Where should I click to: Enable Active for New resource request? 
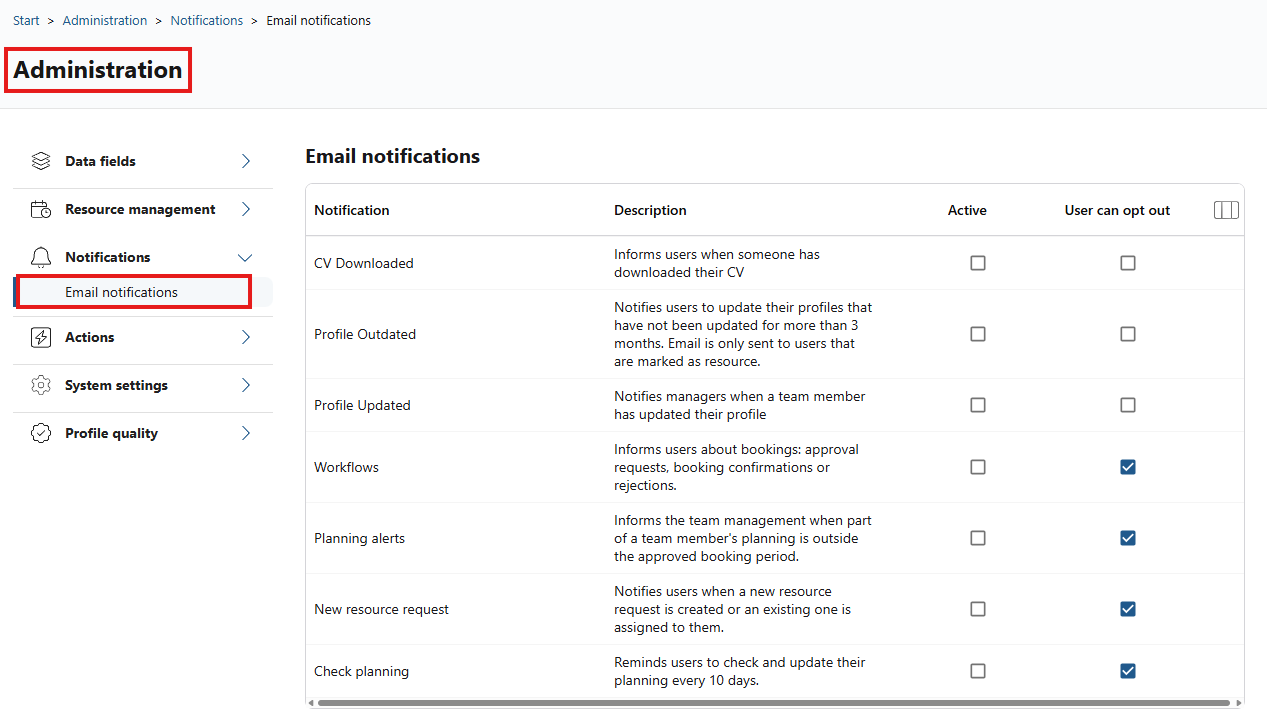(978, 609)
